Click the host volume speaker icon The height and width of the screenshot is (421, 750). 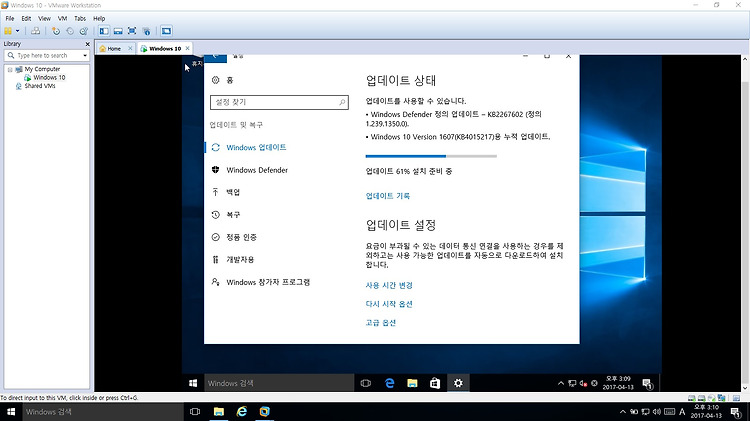click(x=657, y=411)
